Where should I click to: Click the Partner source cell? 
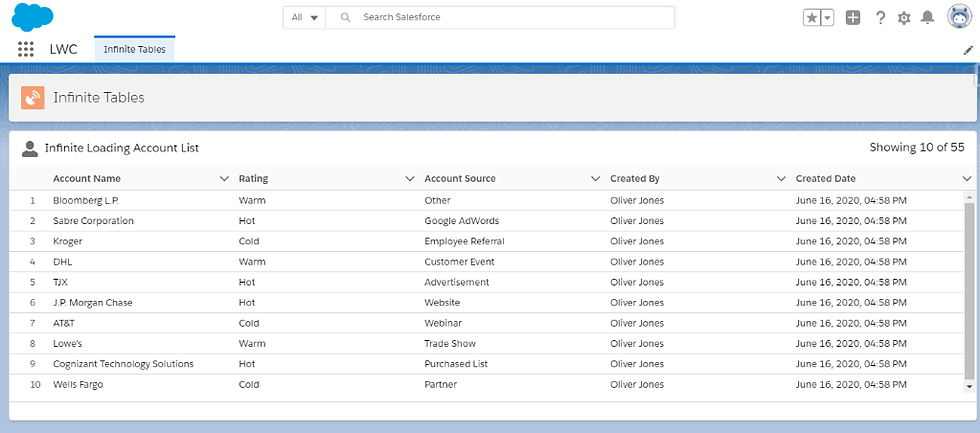(x=441, y=384)
